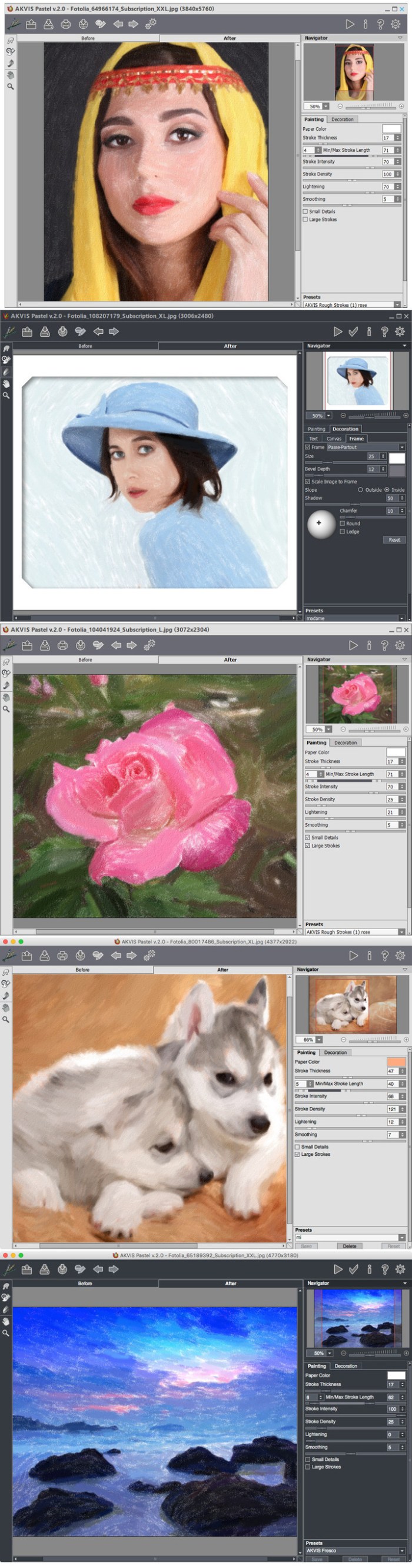Open Preferences gear in the puppies window
The height and width of the screenshot is (1568, 412).
[400, 956]
